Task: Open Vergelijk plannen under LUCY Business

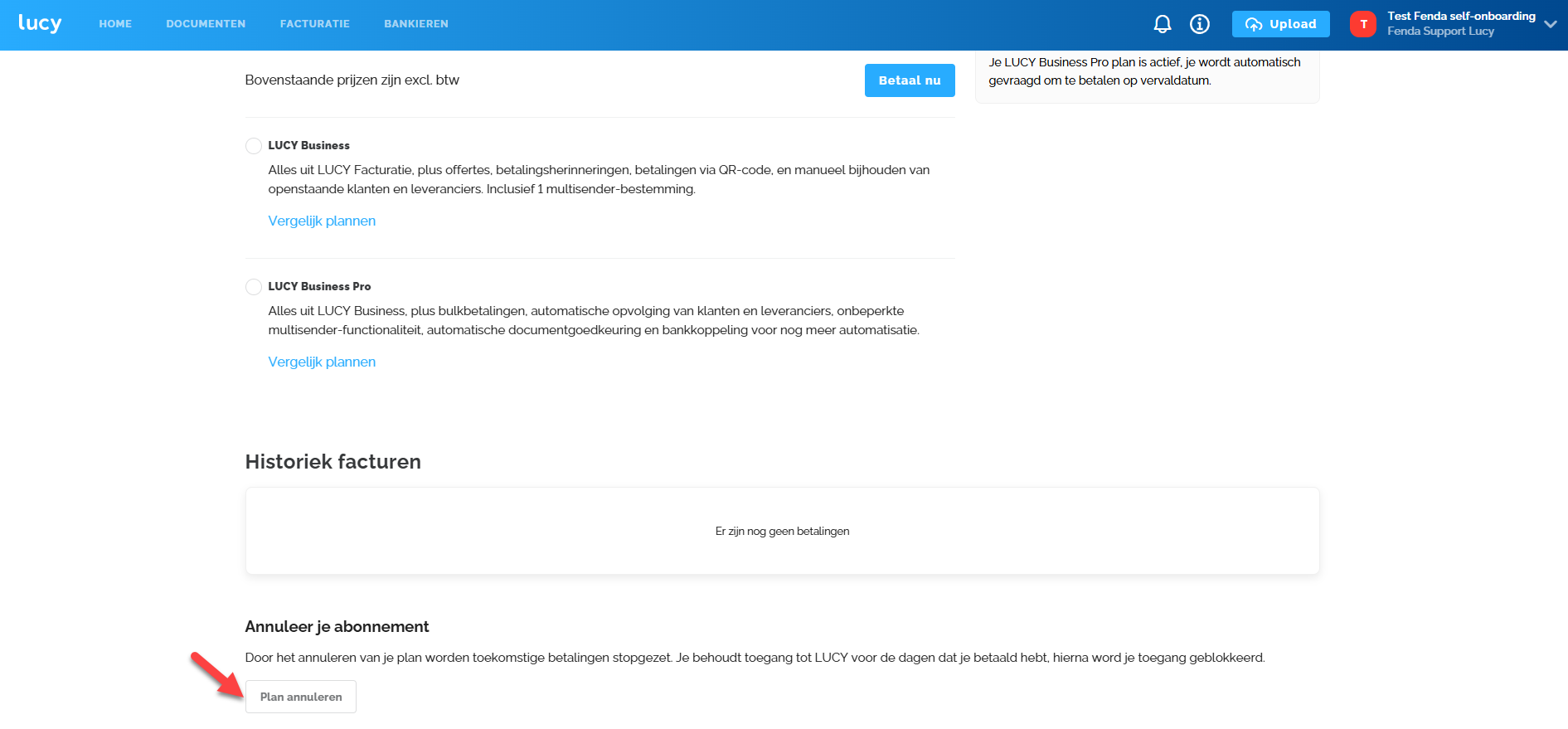Action: 322,221
